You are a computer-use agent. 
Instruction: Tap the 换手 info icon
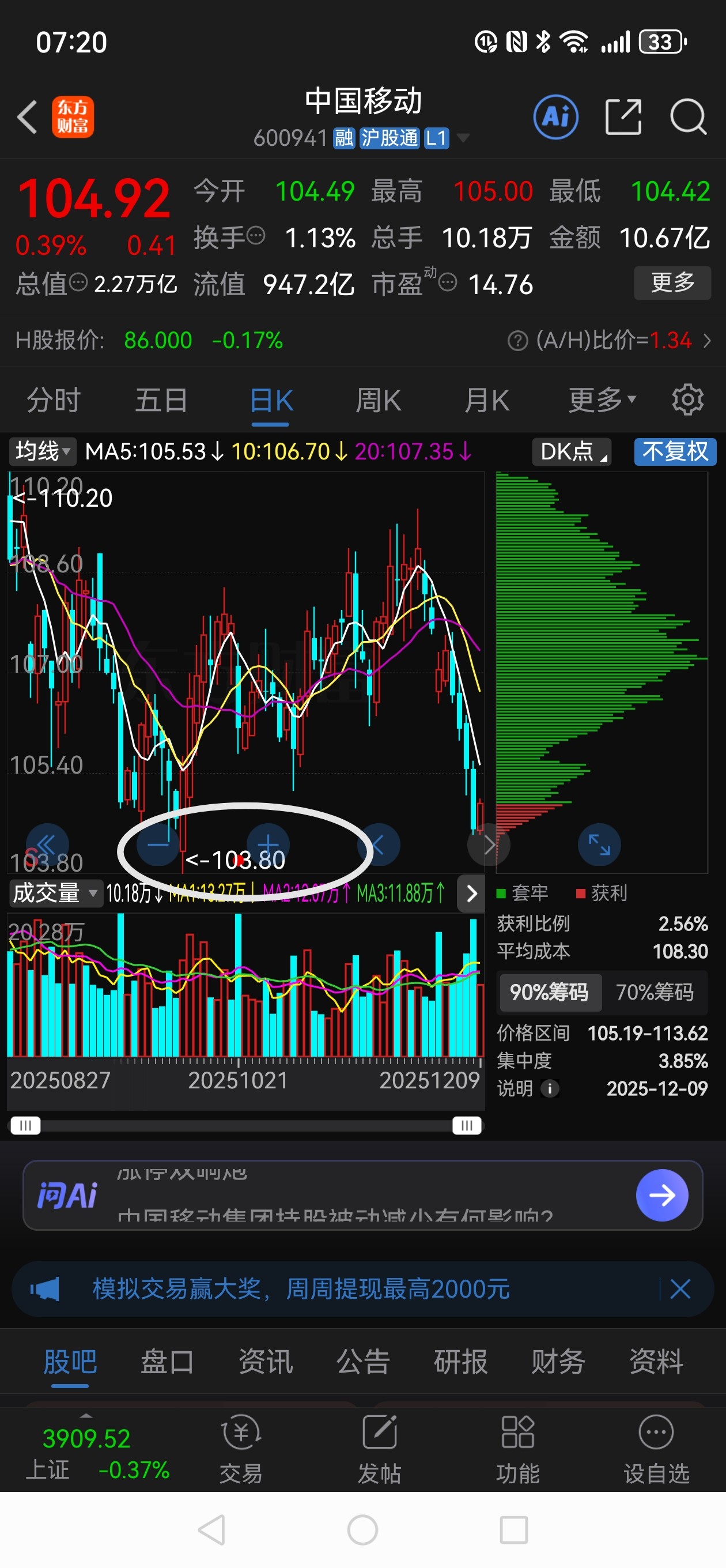[256, 235]
